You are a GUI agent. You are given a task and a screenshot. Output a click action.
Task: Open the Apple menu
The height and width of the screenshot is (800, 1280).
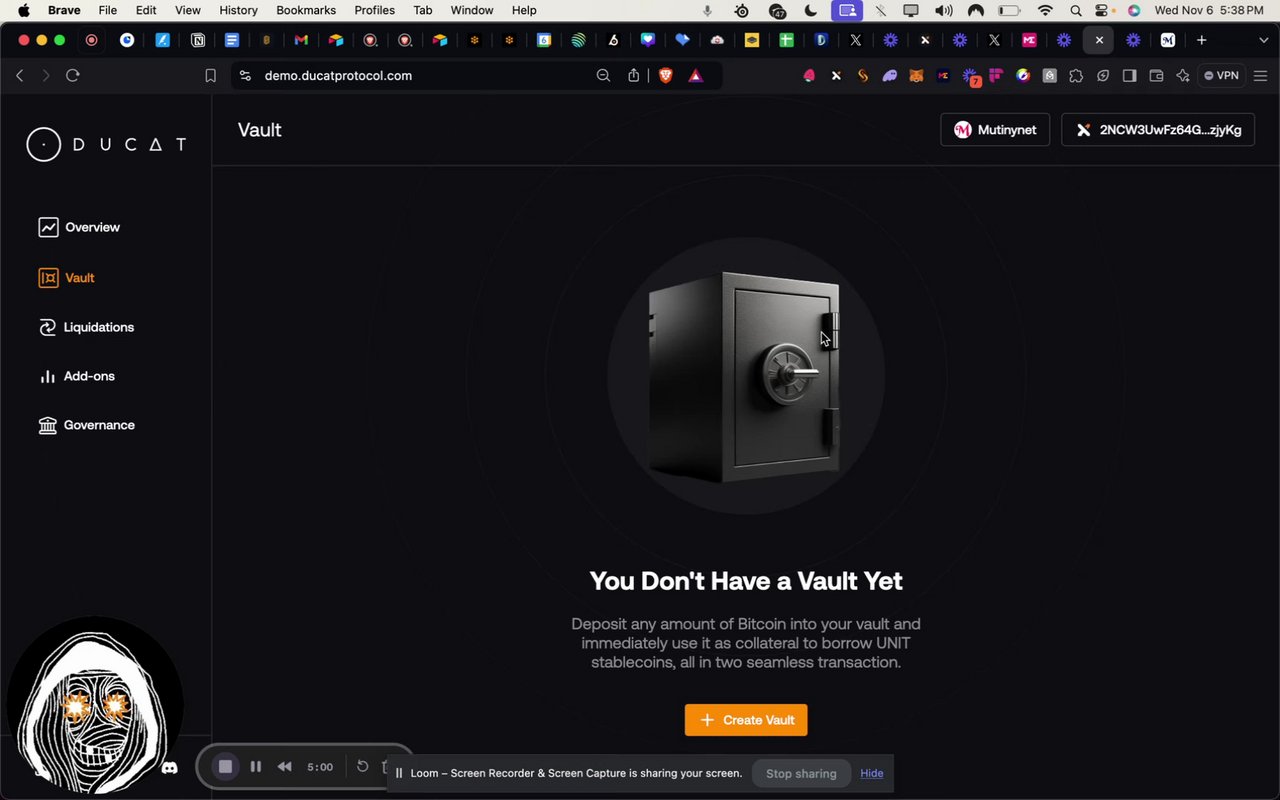point(24,10)
